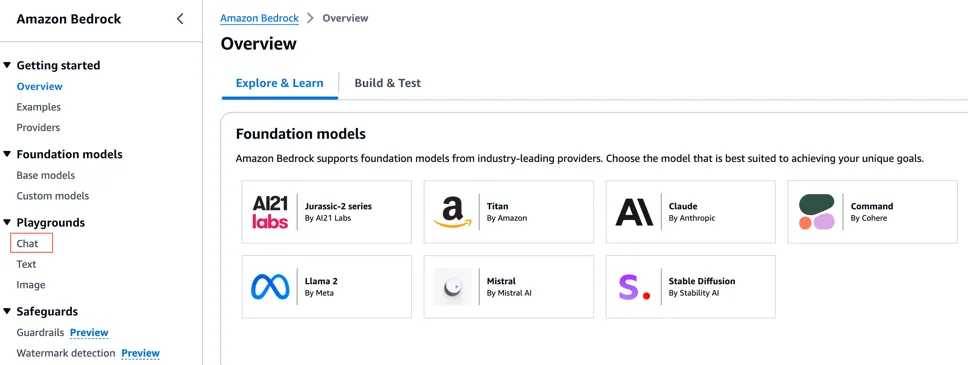The width and height of the screenshot is (968, 365).
Task: Open Custom models in sidebar
Action: (x=52, y=196)
